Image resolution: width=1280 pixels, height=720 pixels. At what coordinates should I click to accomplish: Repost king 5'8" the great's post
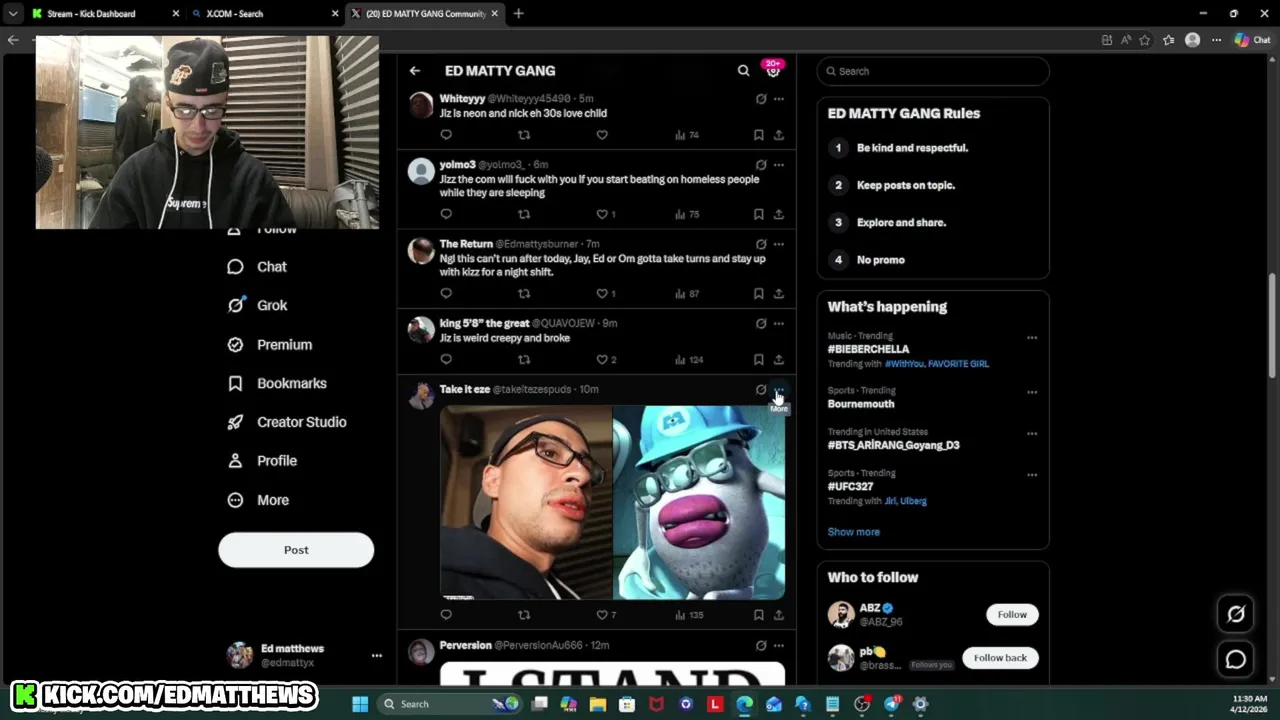pos(524,360)
